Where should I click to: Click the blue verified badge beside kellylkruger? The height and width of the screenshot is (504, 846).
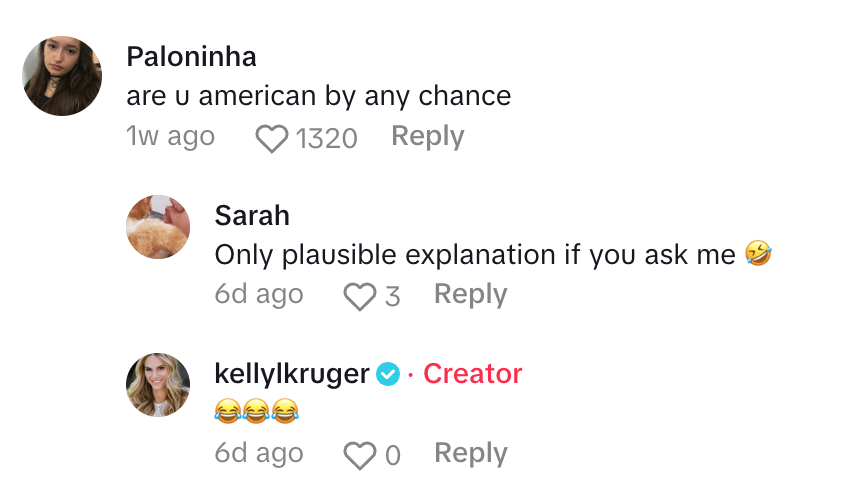388,375
